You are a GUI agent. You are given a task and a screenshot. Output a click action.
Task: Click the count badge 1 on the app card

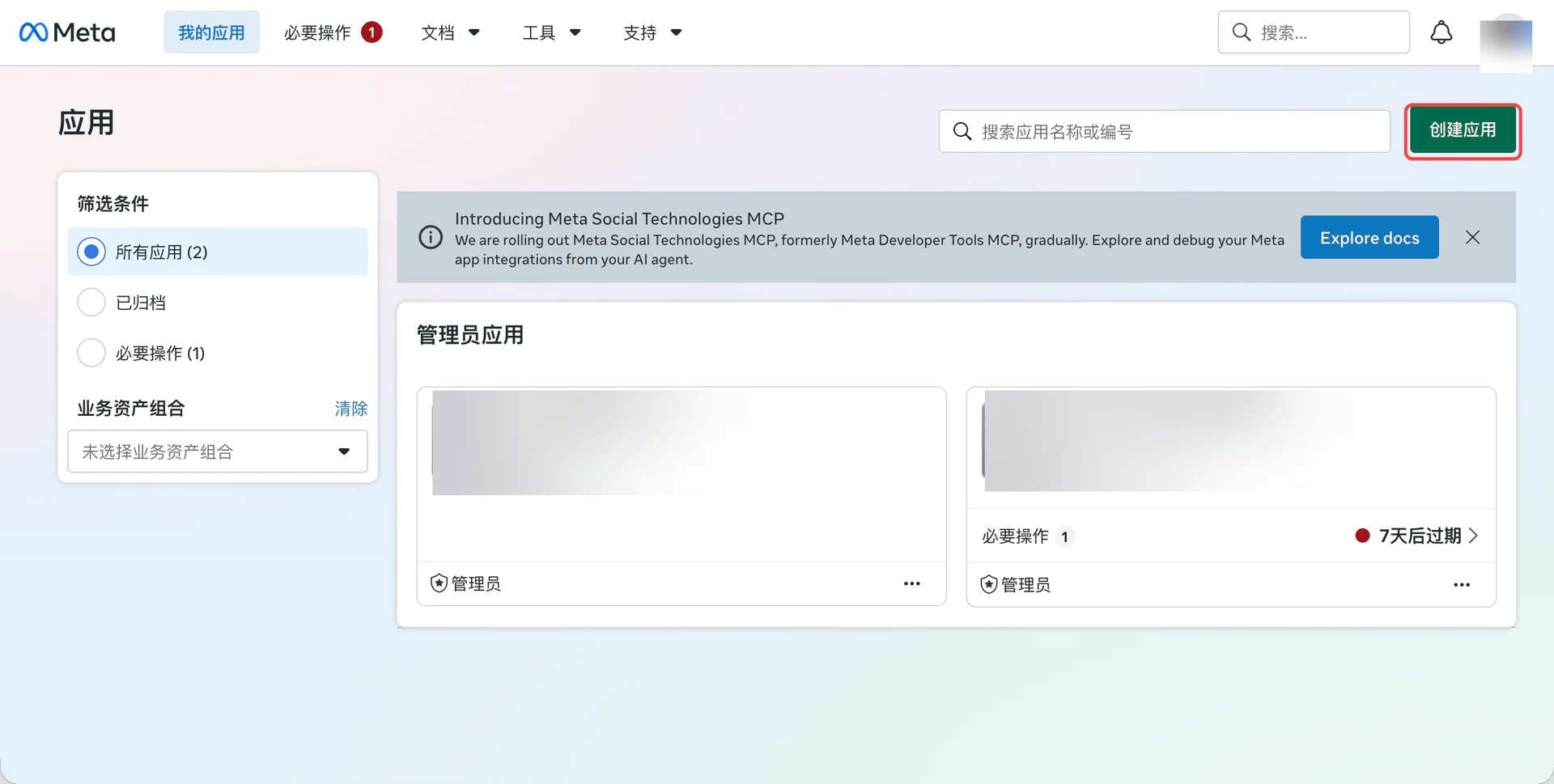pos(1064,536)
